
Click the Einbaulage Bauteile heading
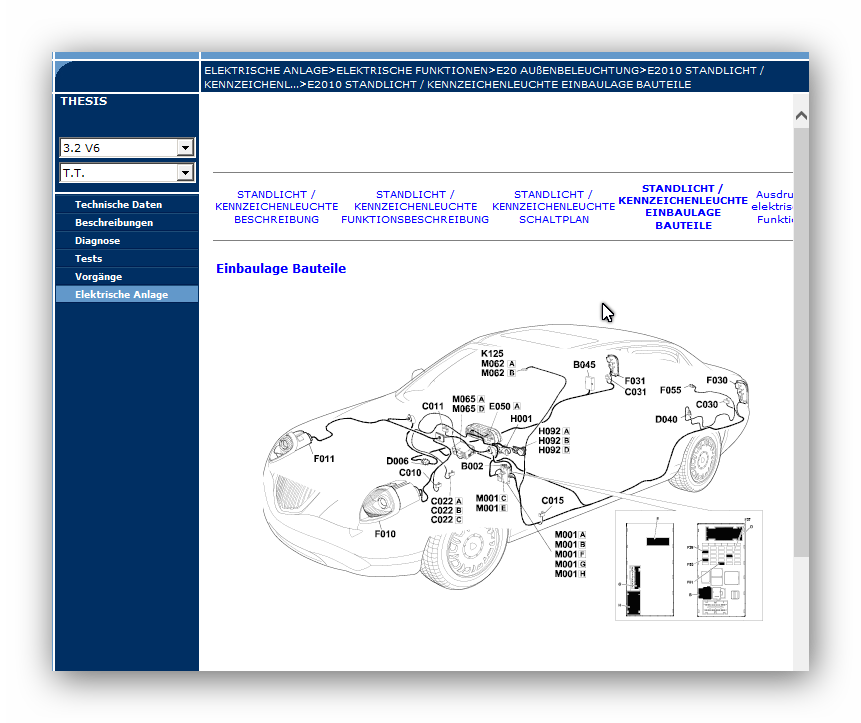click(281, 268)
